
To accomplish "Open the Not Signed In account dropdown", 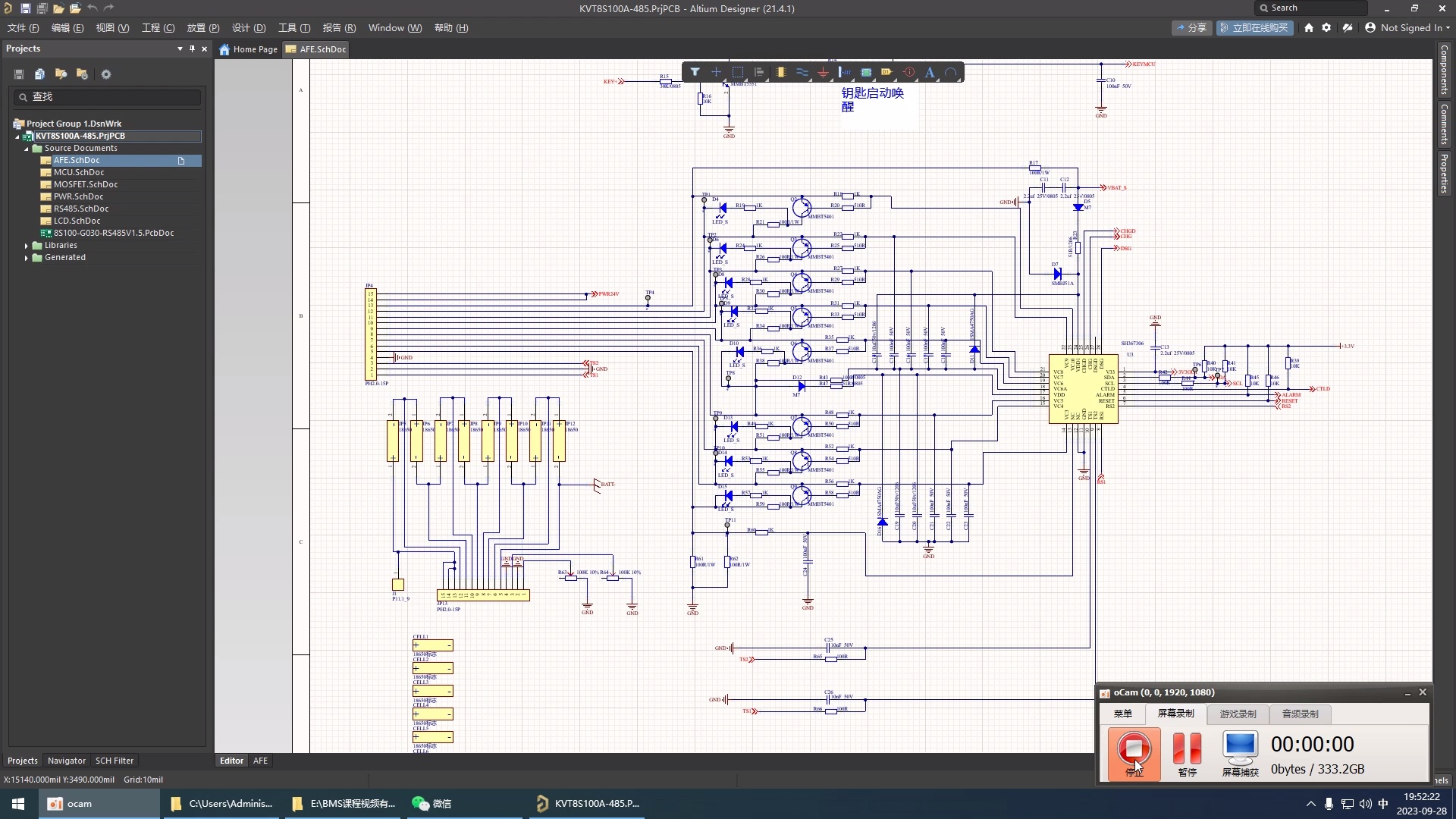I will (x=1407, y=27).
